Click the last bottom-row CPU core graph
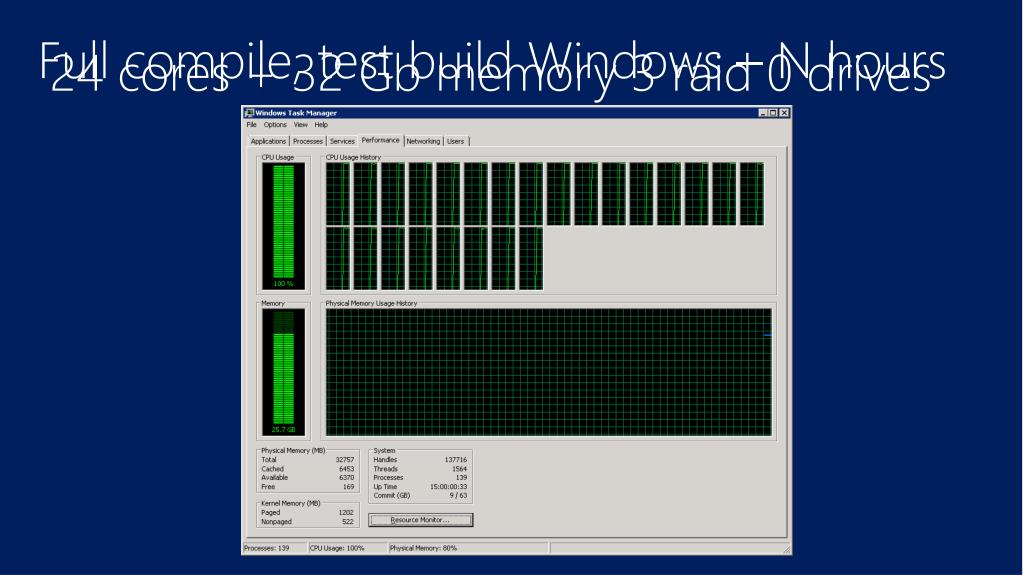This screenshot has width=1023, height=575. pyautogui.click(x=531, y=258)
